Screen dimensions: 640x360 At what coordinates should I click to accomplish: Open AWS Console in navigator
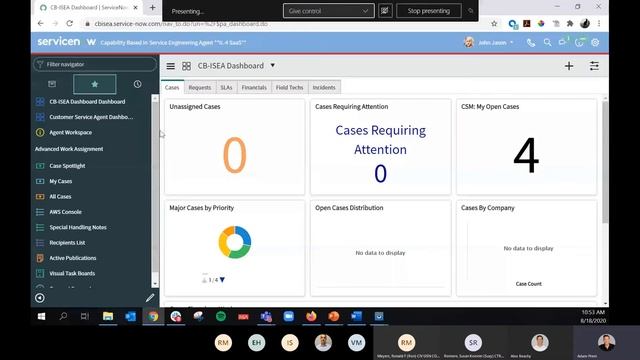65,212
